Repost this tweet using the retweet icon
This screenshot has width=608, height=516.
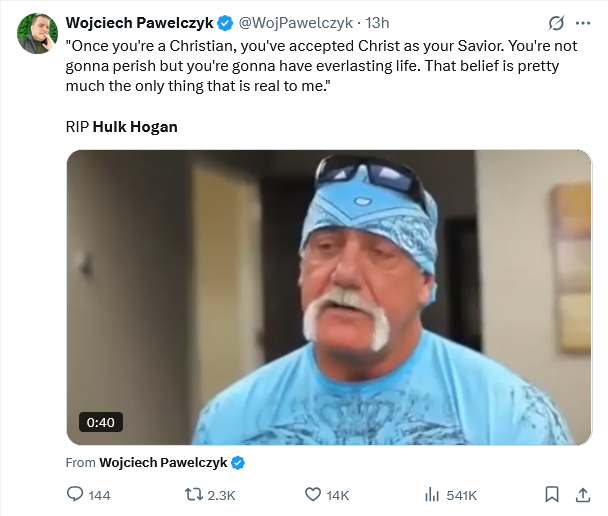pyautogui.click(x=196, y=494)
